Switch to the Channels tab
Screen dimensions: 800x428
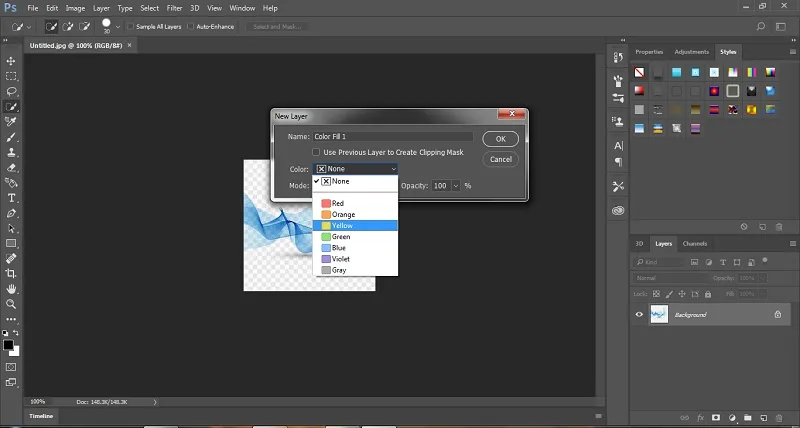click(694, 244)
